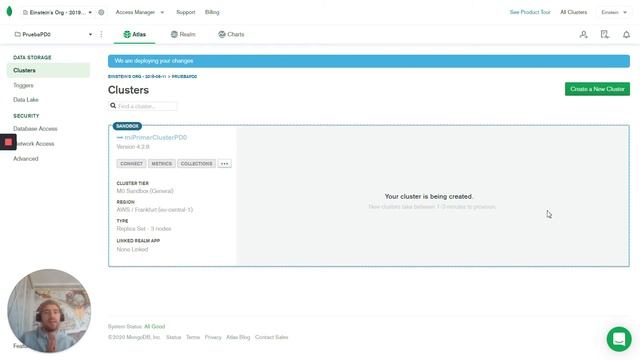Click the Version 4.2.8 text
The image size is (640, 360).
tap(133, 147)
